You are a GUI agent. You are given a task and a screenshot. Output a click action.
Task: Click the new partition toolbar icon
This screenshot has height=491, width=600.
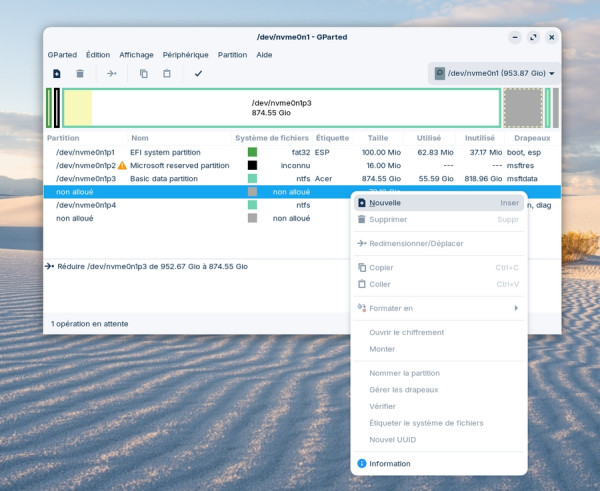[57, 73]
